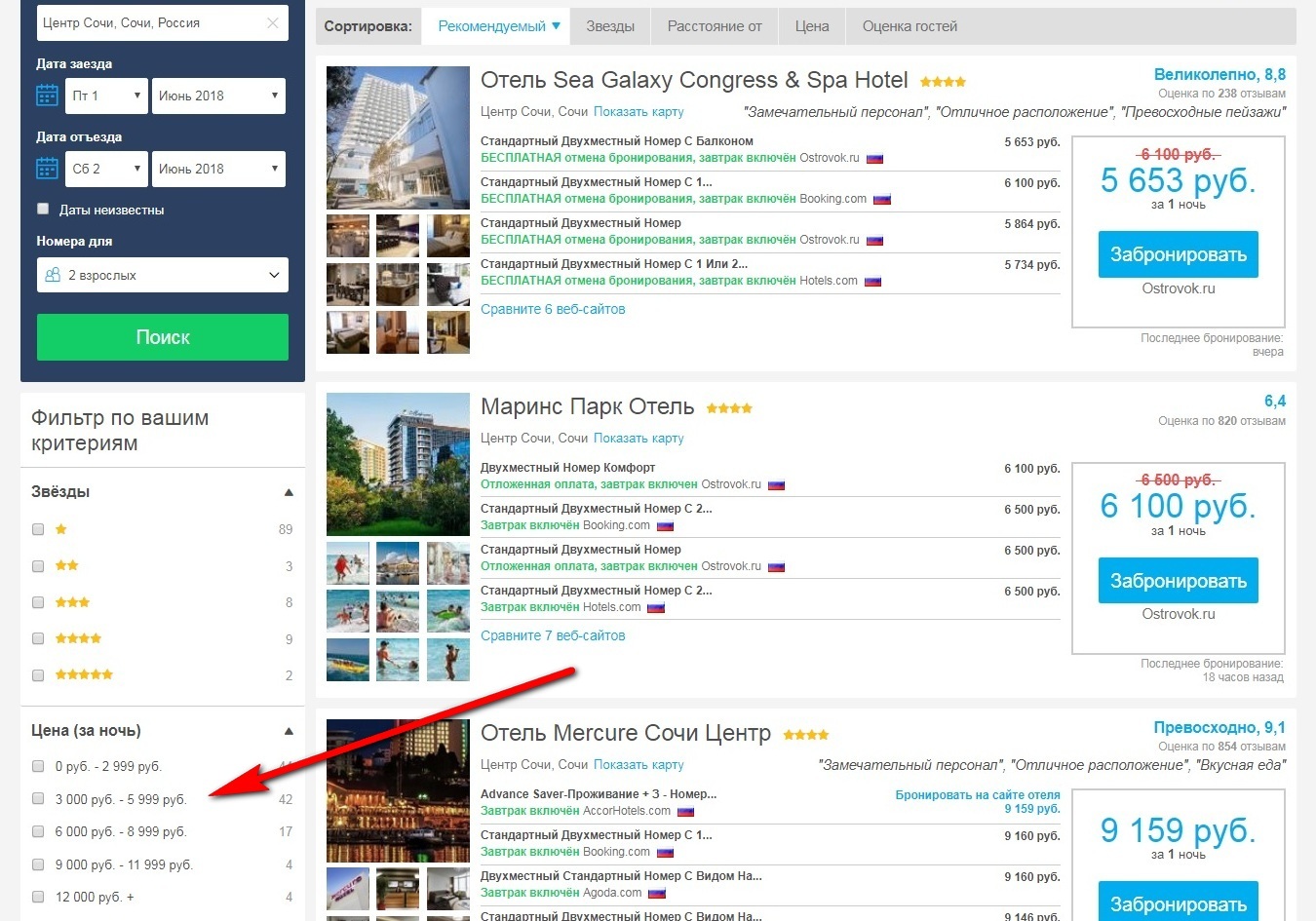Screen dimensions: 1316x921
Task: Select Двухместный Номер Комфорт offer
Action: pyautogui.click(x=567, y=468)
